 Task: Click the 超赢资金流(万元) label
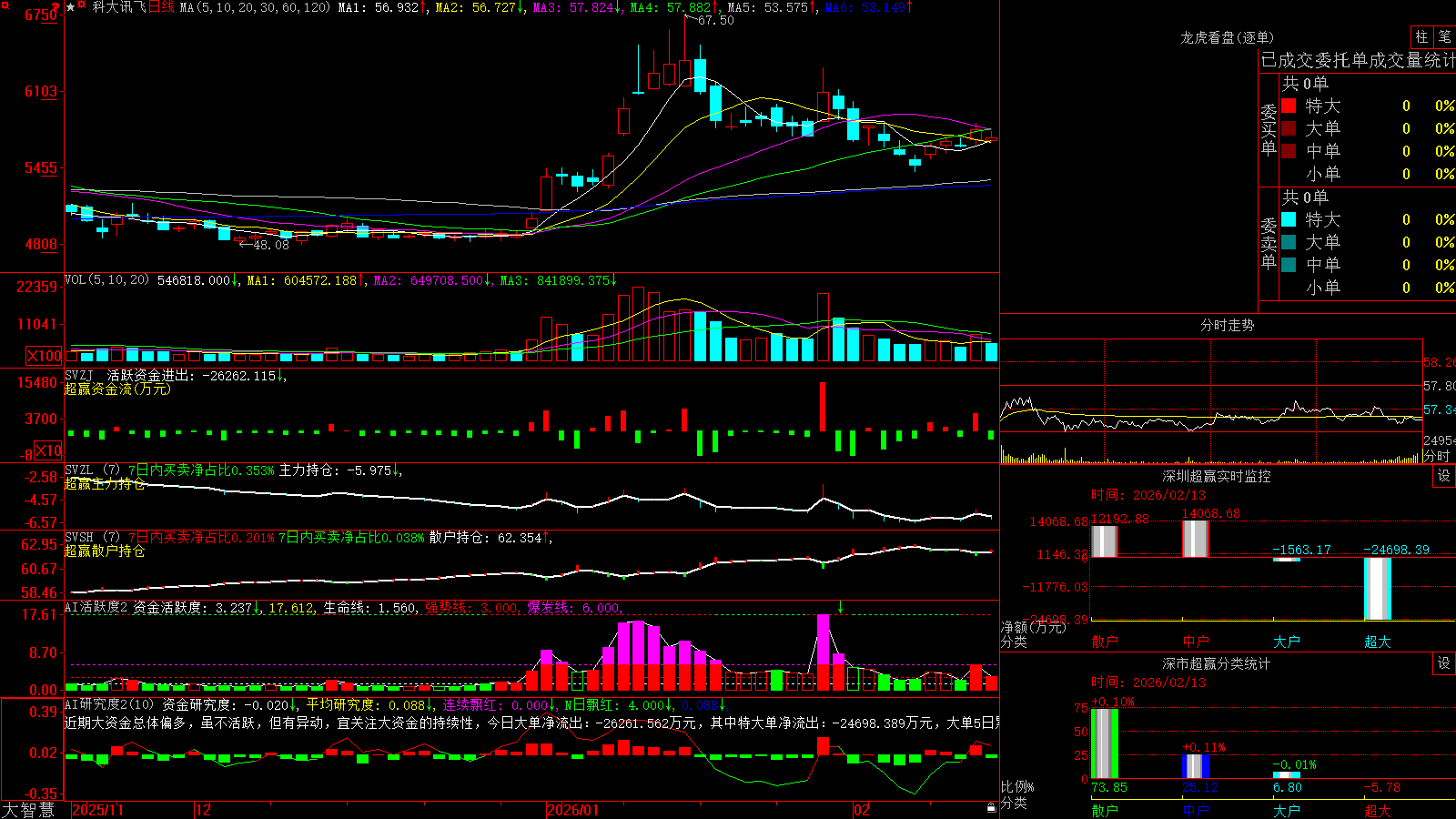pos(117,389)
